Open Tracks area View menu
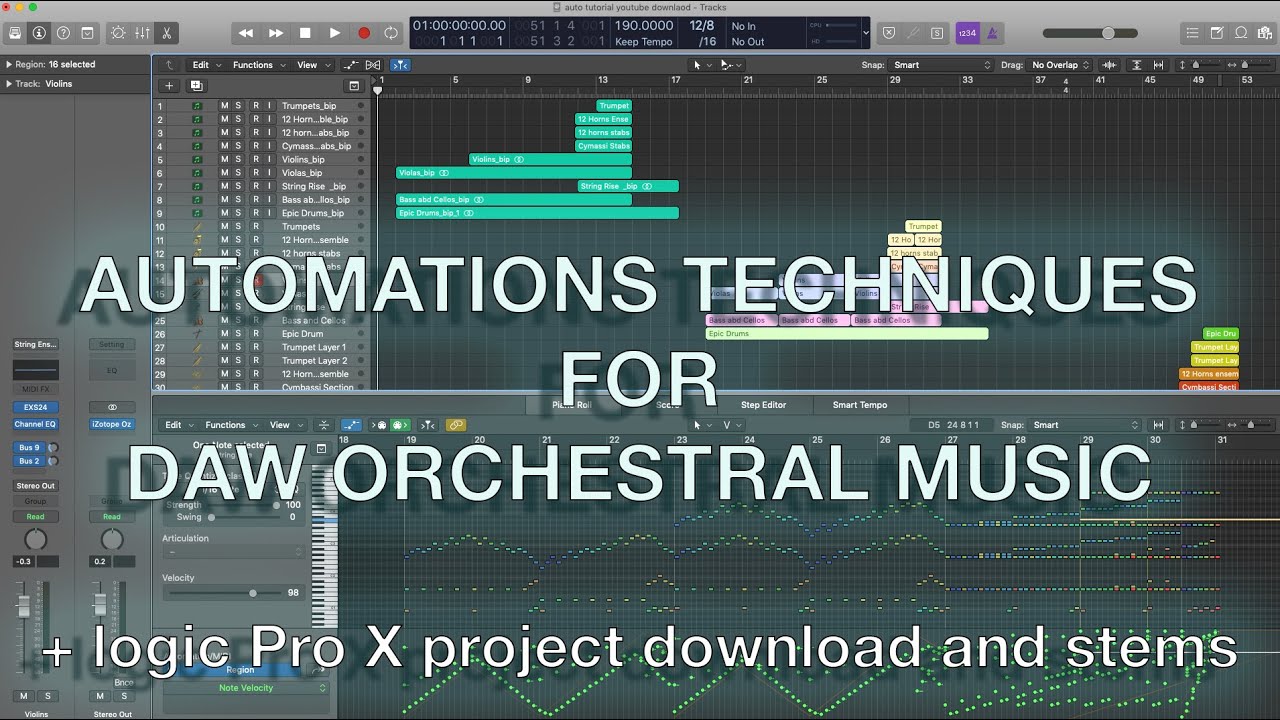This screenshot has height=720, width=1280. 311,65
